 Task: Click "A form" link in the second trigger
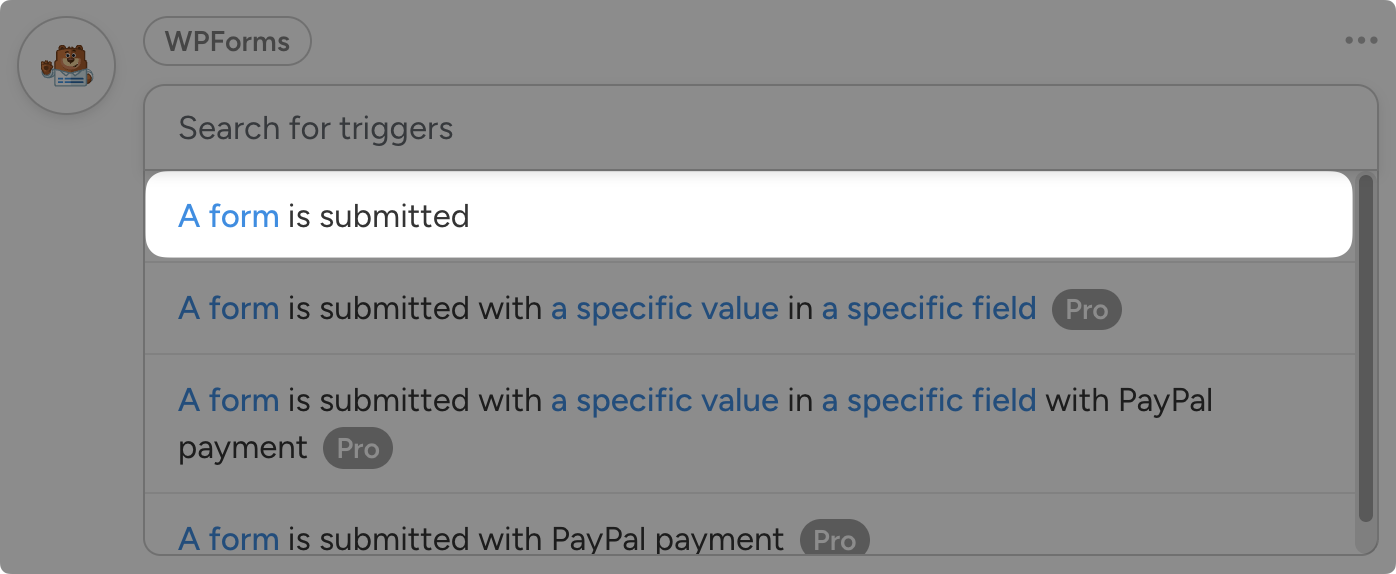coord(228,309)
